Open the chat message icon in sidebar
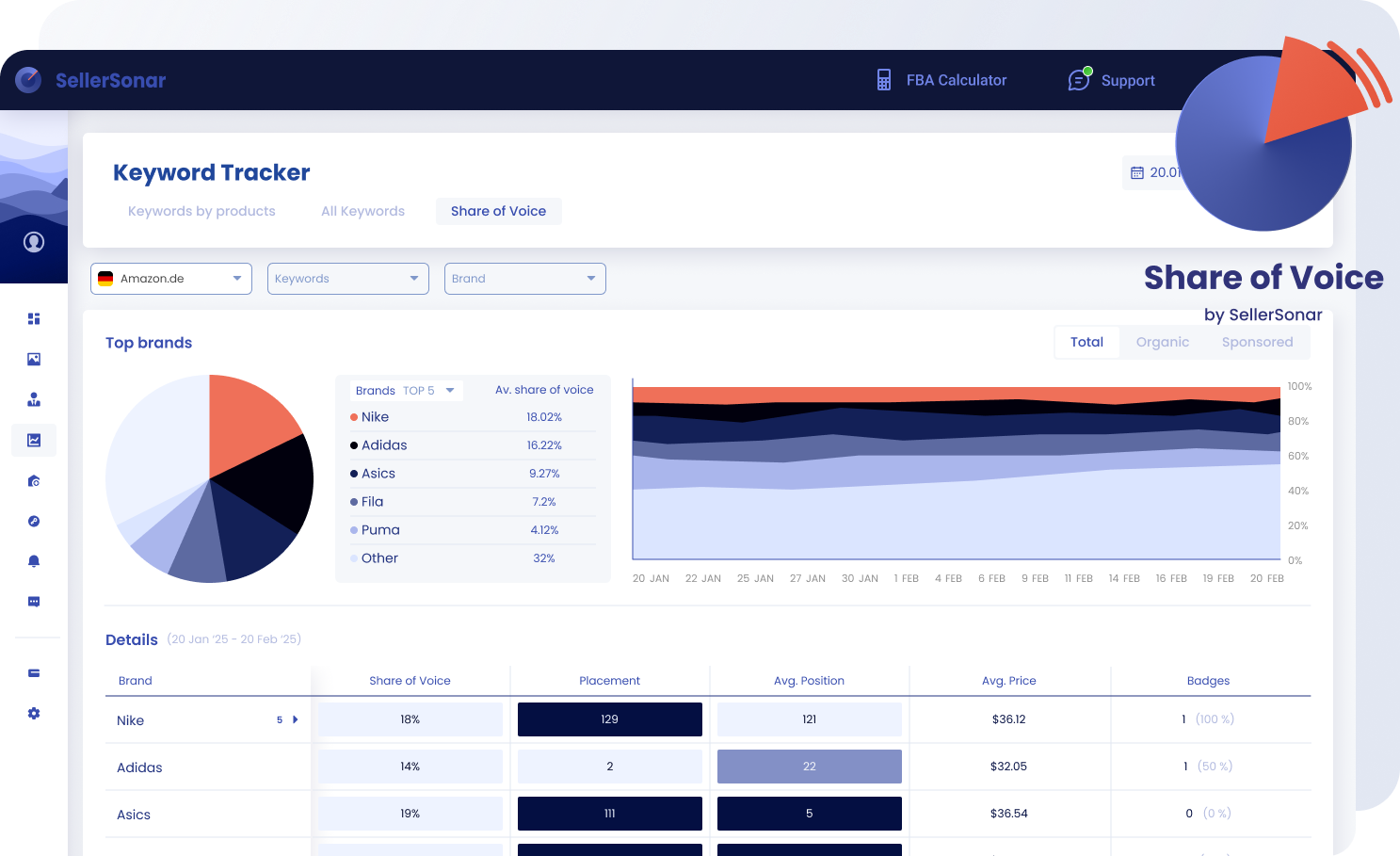 pyautogui.click(x=34, y=602)
